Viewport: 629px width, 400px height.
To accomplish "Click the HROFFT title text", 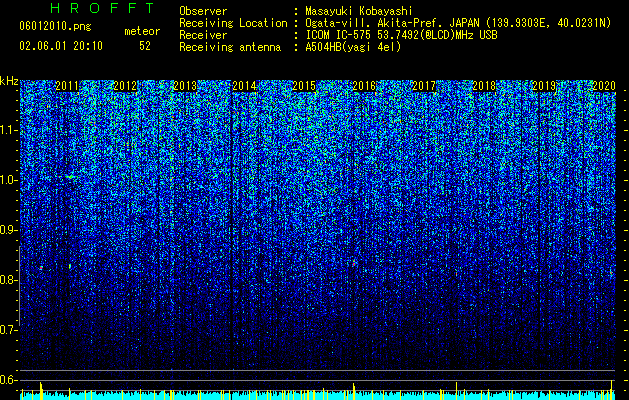I will (102, 8).
